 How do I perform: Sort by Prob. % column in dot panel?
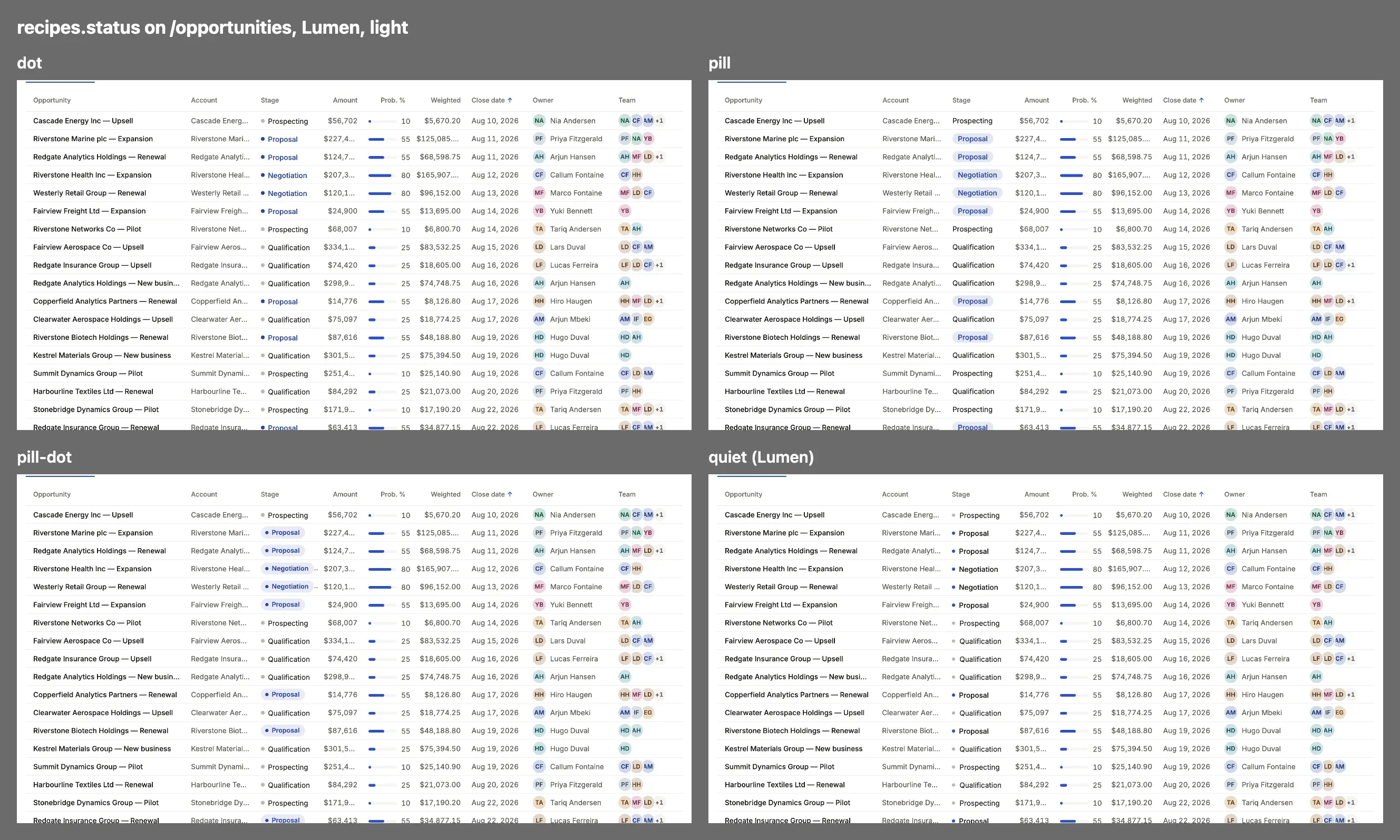point(393,100)
